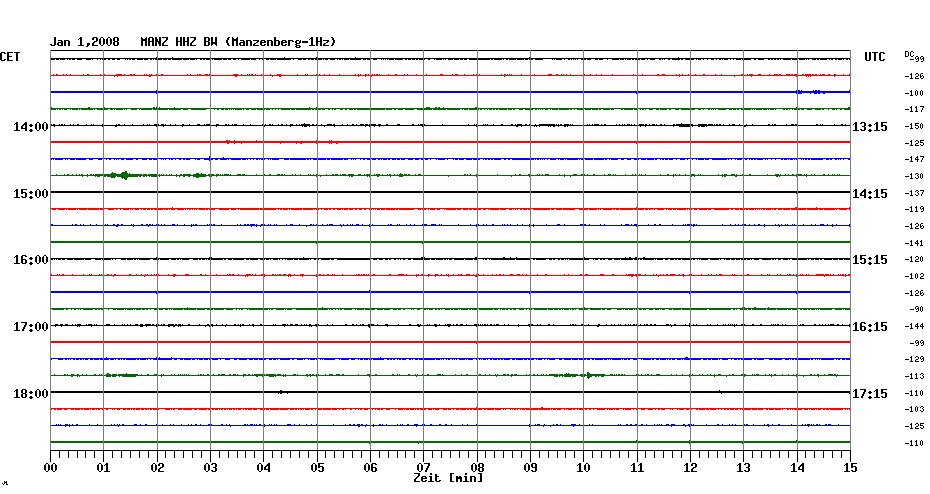Click the large green burst near minute 01

coord(122,175)
